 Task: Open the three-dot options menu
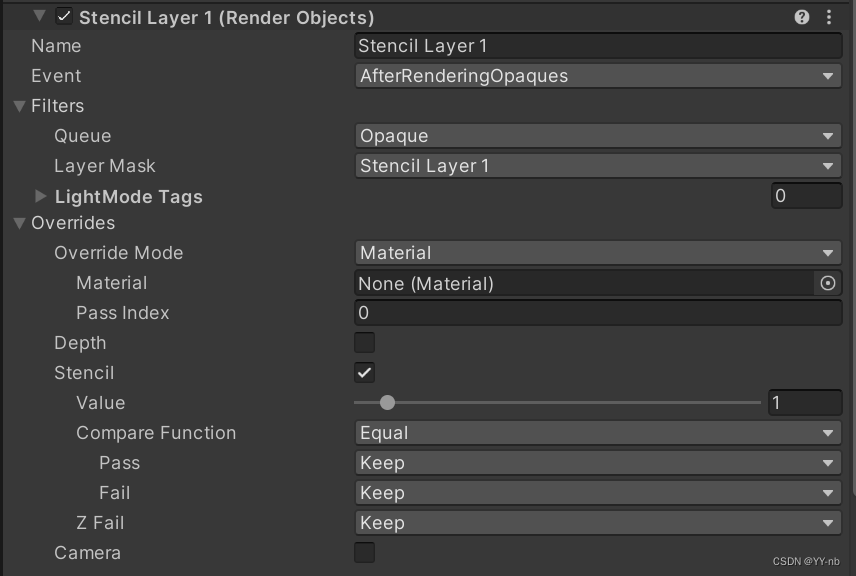tap(829, 17)
